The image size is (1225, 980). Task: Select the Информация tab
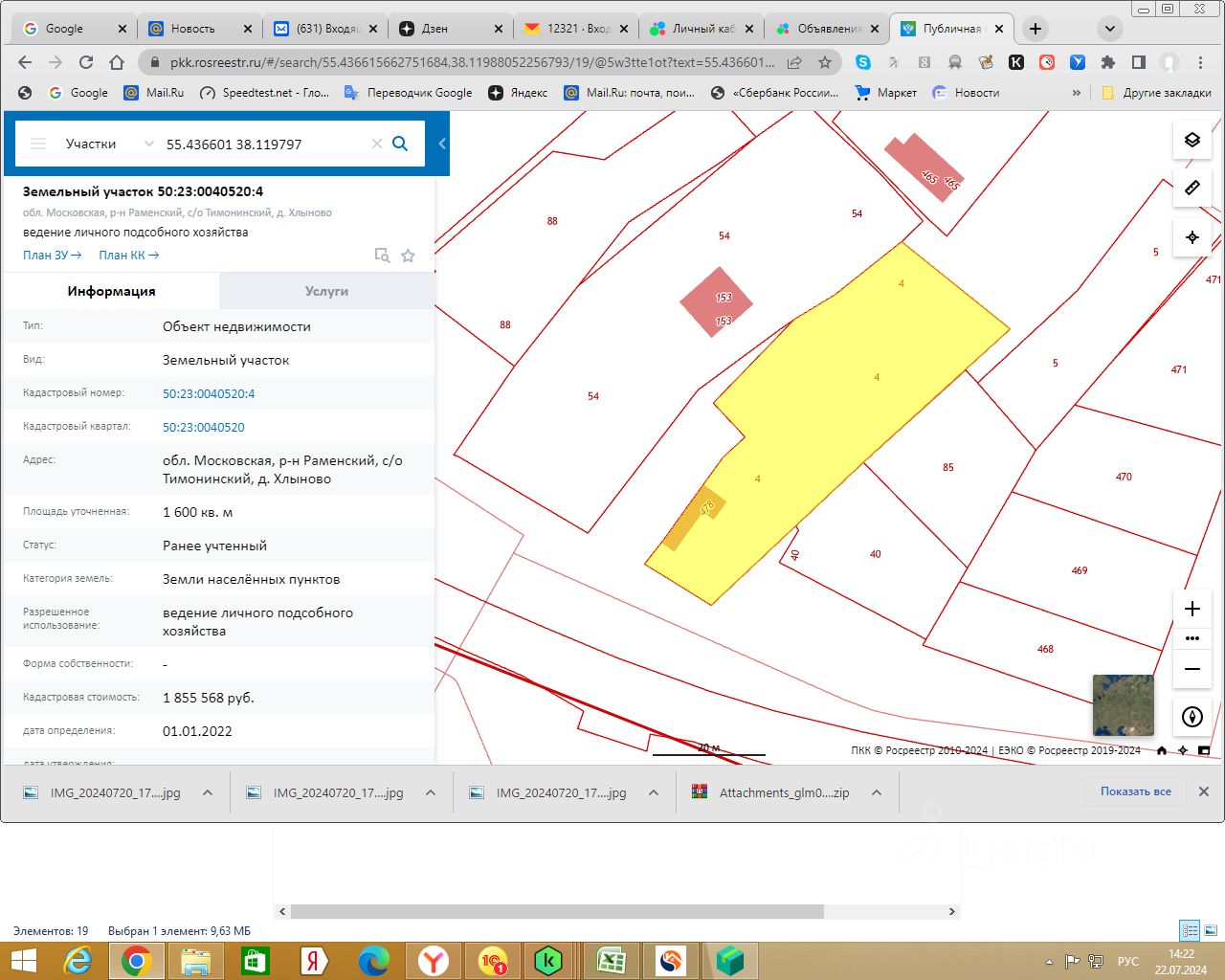(111, 291)
